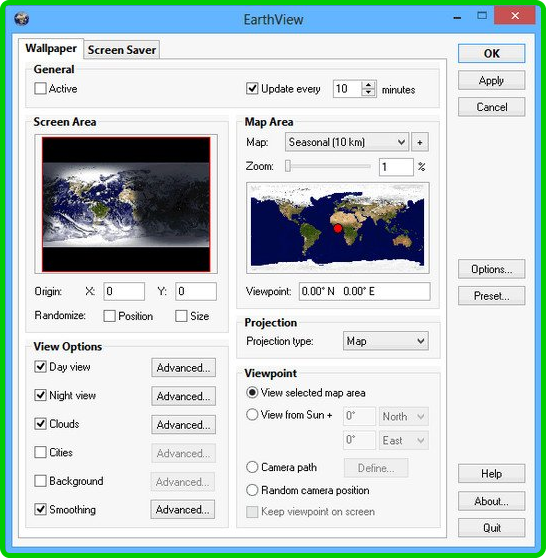This screenshot has width=546, height=558.
Task: Enable the Background checkbox
Action: 40,481
